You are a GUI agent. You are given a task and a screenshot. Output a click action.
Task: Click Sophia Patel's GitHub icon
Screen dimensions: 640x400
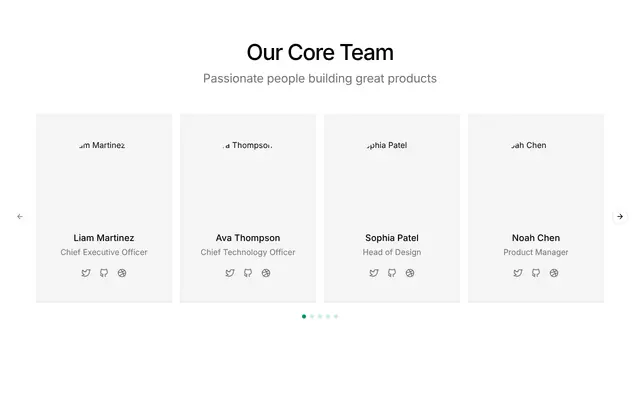[x=392, y=273]
